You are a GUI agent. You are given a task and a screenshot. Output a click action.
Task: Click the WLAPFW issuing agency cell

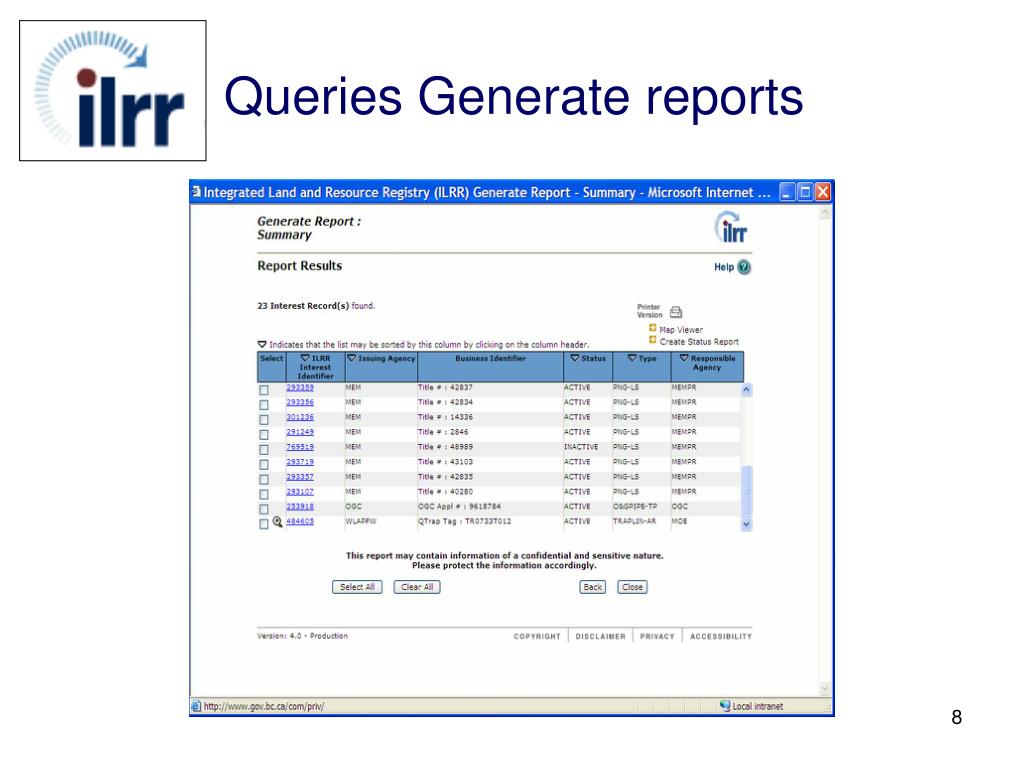point(361,521)
